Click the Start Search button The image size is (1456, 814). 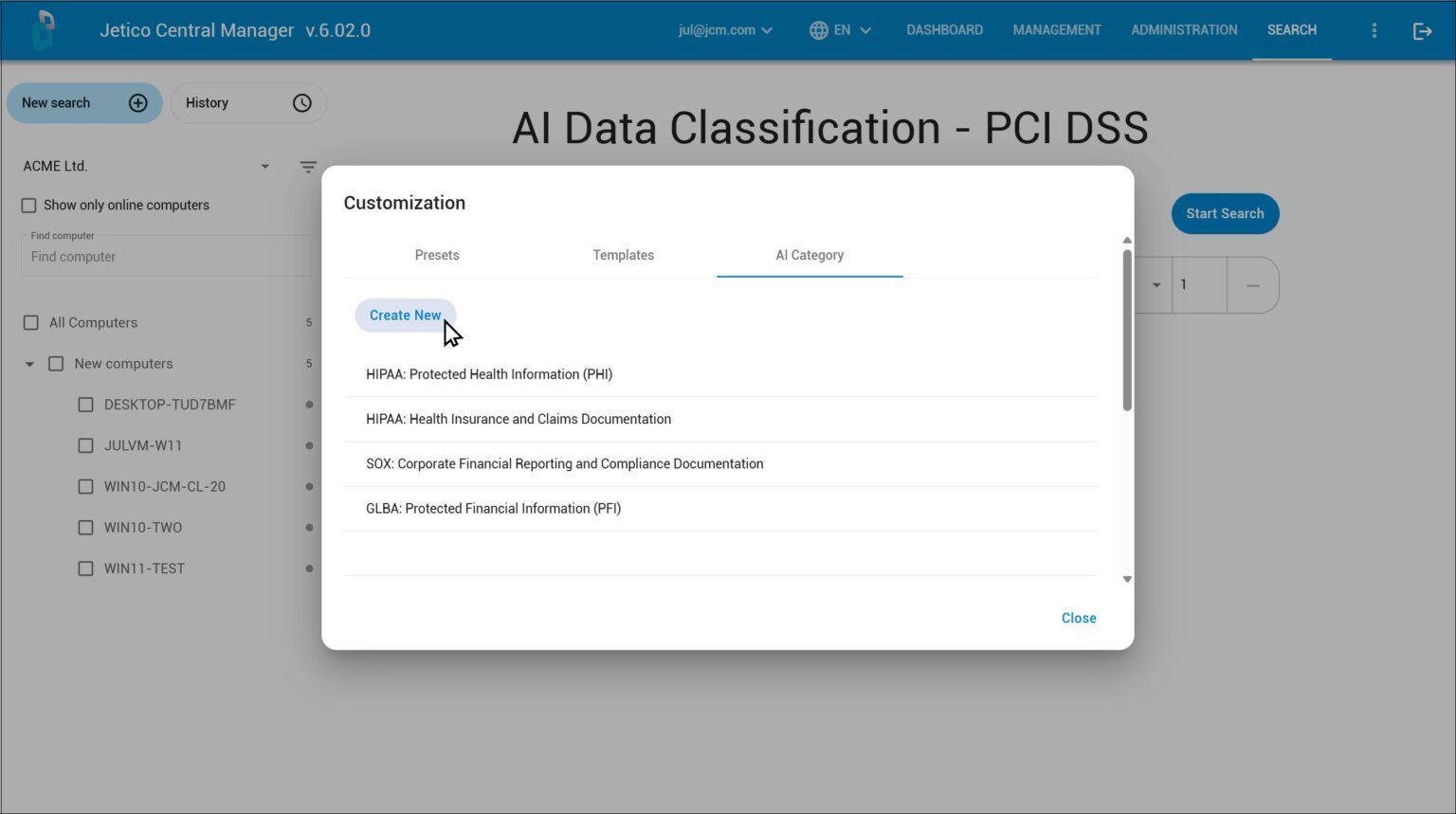click(1225, 214)
